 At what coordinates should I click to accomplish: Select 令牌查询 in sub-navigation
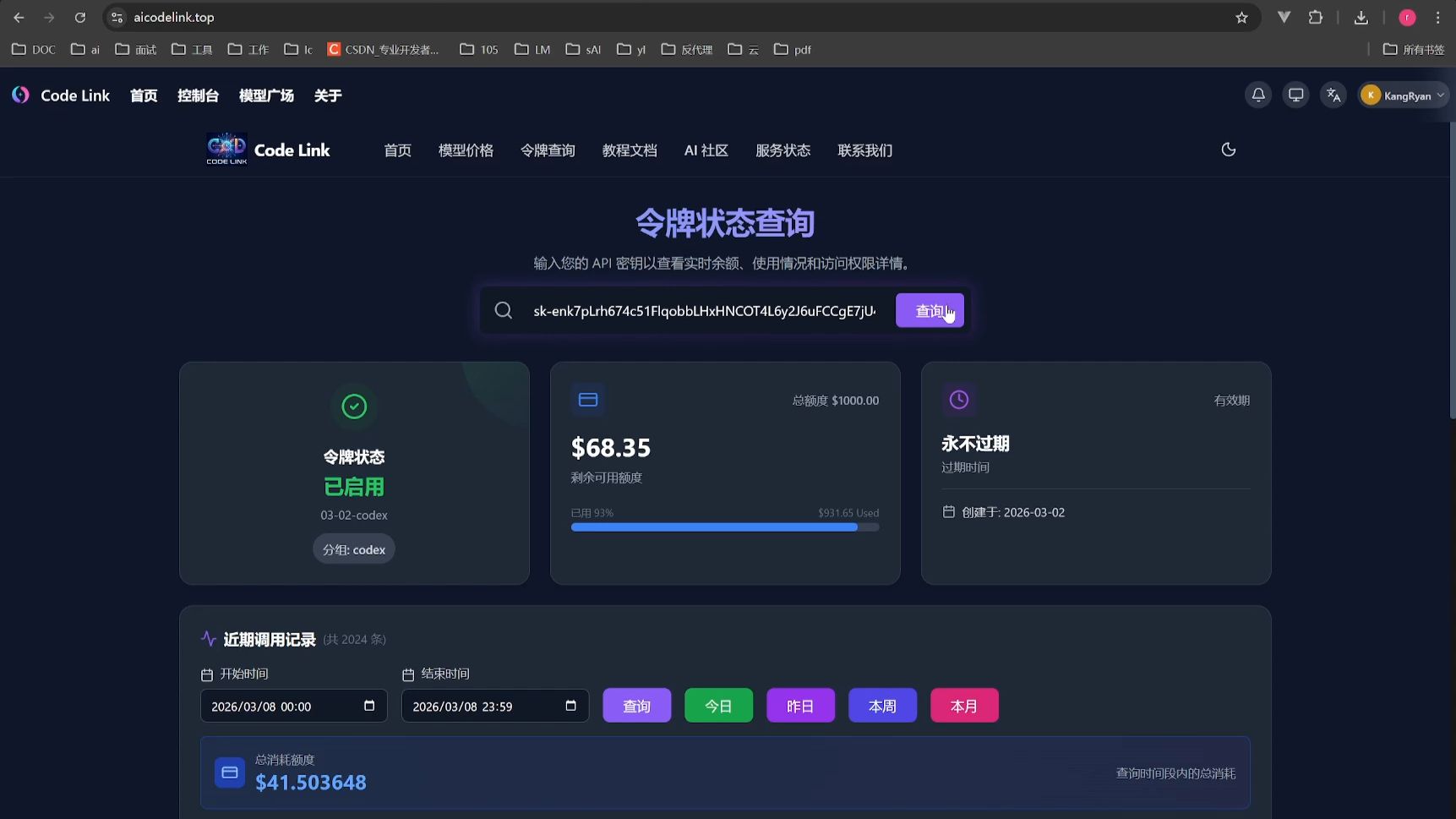(x=548, y=150)
